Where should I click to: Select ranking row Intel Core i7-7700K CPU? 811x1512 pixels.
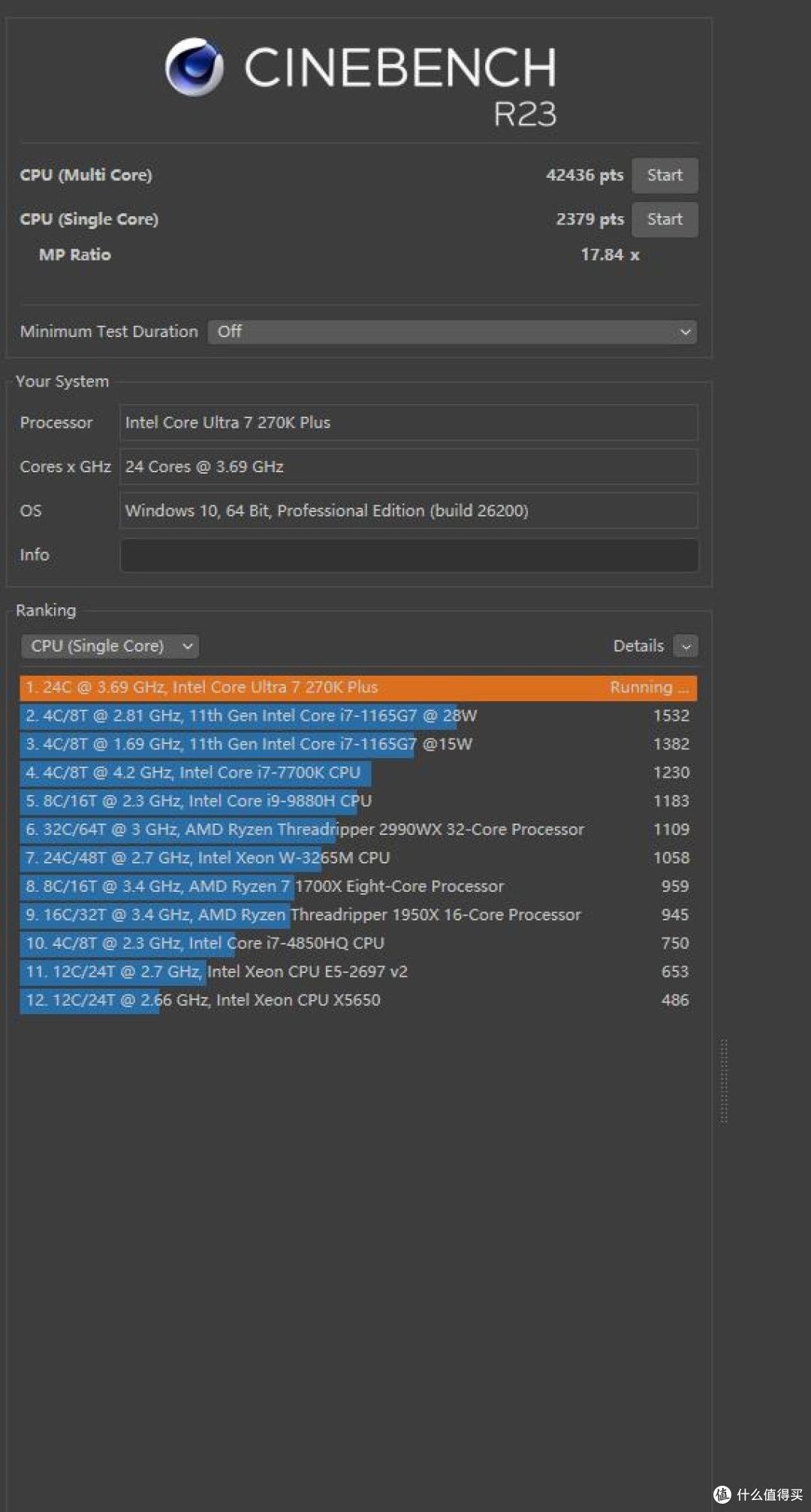[x=358, y=773]
